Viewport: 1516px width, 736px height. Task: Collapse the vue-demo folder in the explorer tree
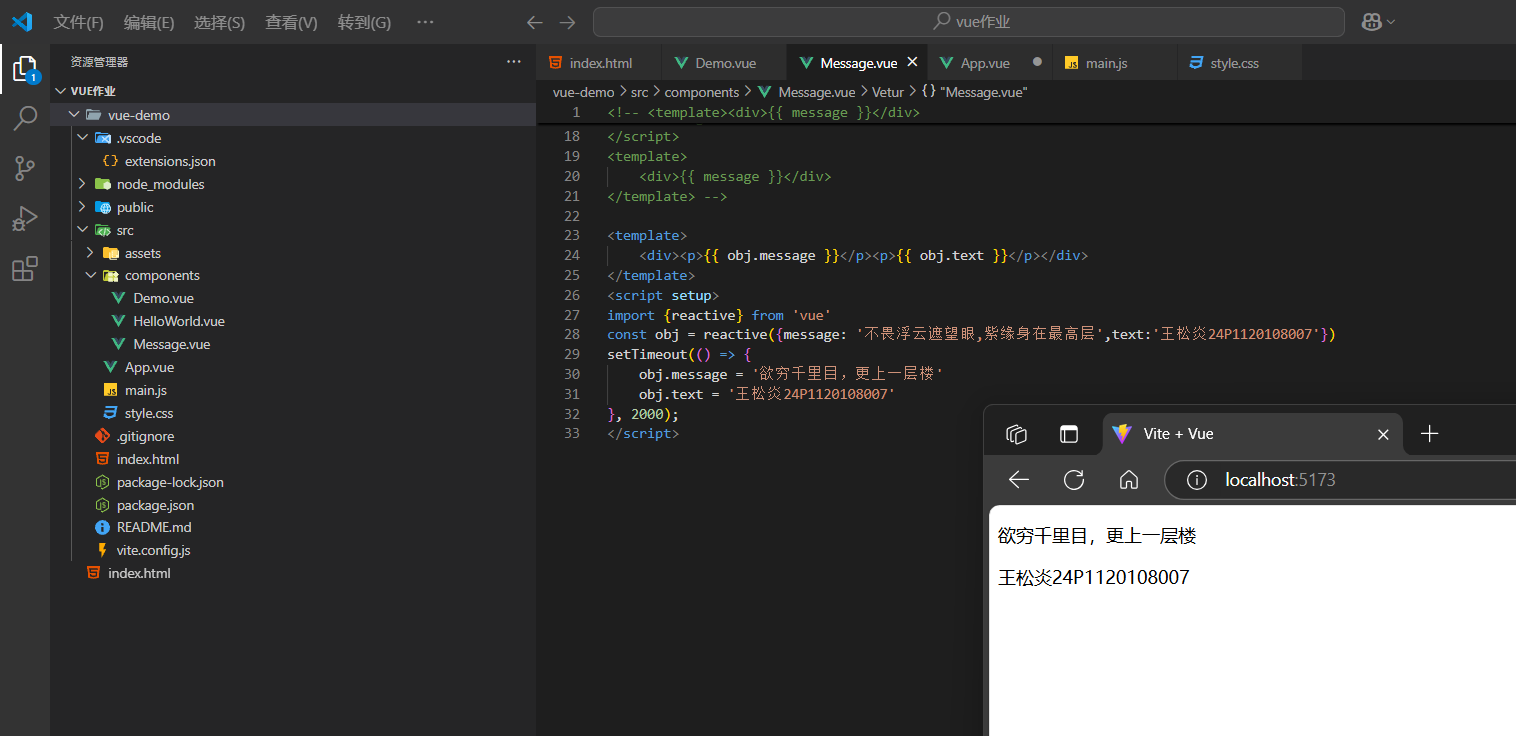pyautogui.click(x=73, y=115)
